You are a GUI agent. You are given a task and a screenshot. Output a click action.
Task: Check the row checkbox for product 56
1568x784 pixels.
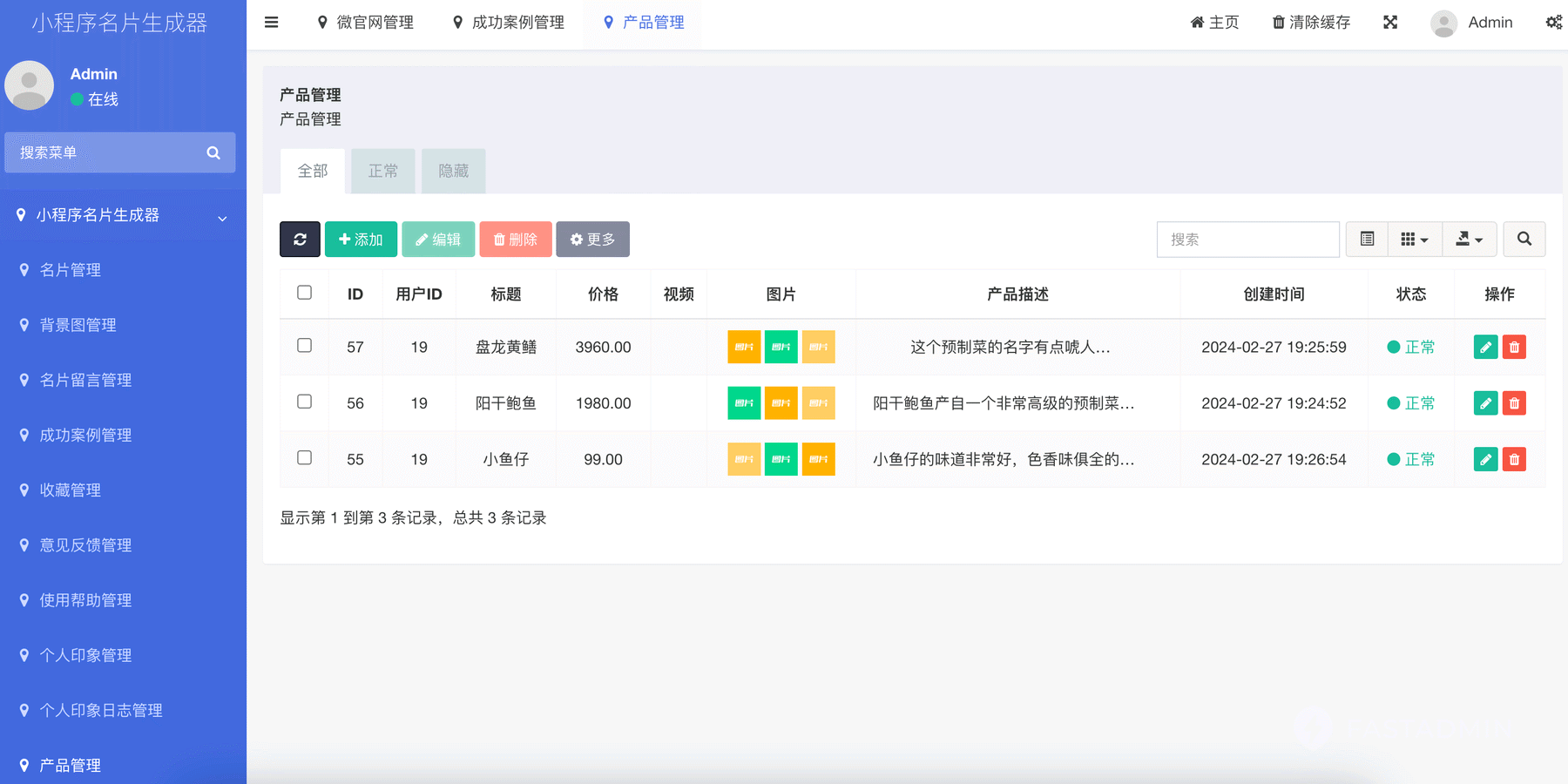click(304, 402)
